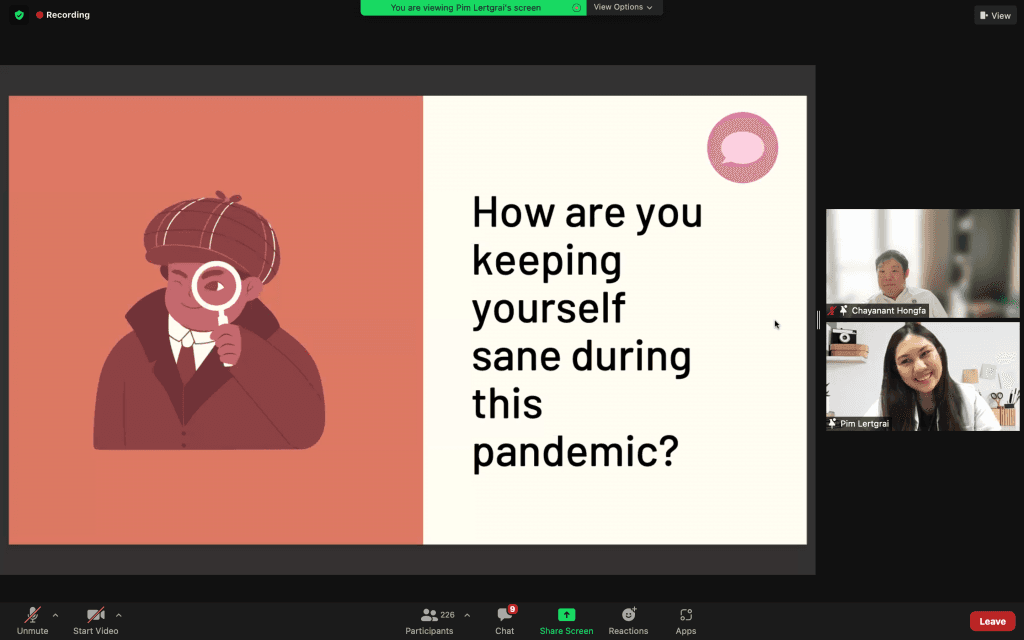The width and height of the screenshot is (1024, 640).
Task: Expand video options arrow beside Start Video
Action: click(119, 615)
